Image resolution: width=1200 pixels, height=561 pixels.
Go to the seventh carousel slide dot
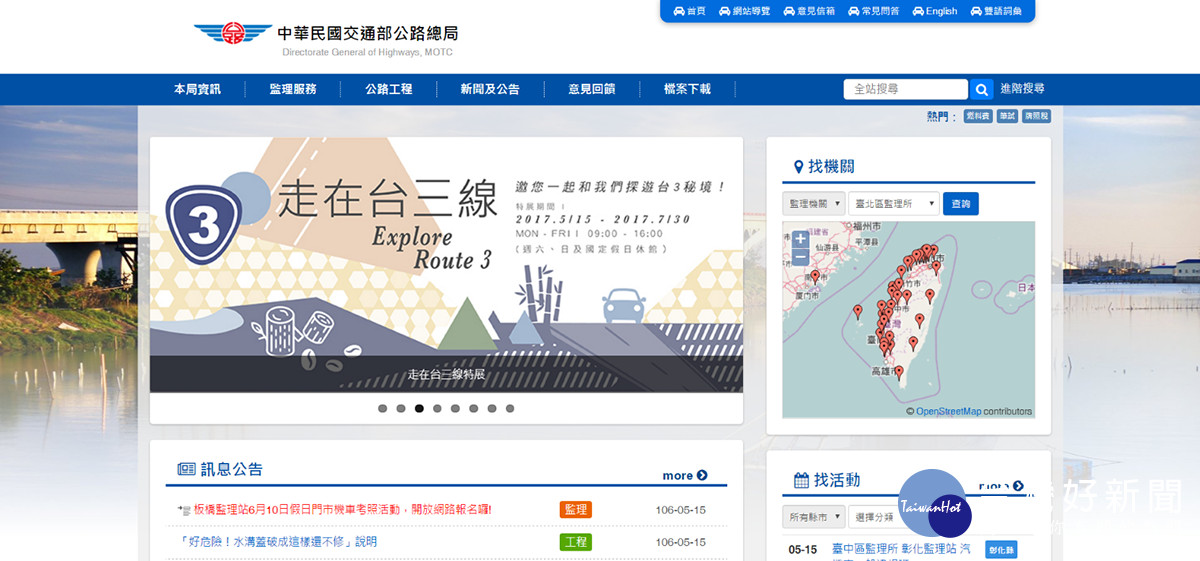(491, 408)
